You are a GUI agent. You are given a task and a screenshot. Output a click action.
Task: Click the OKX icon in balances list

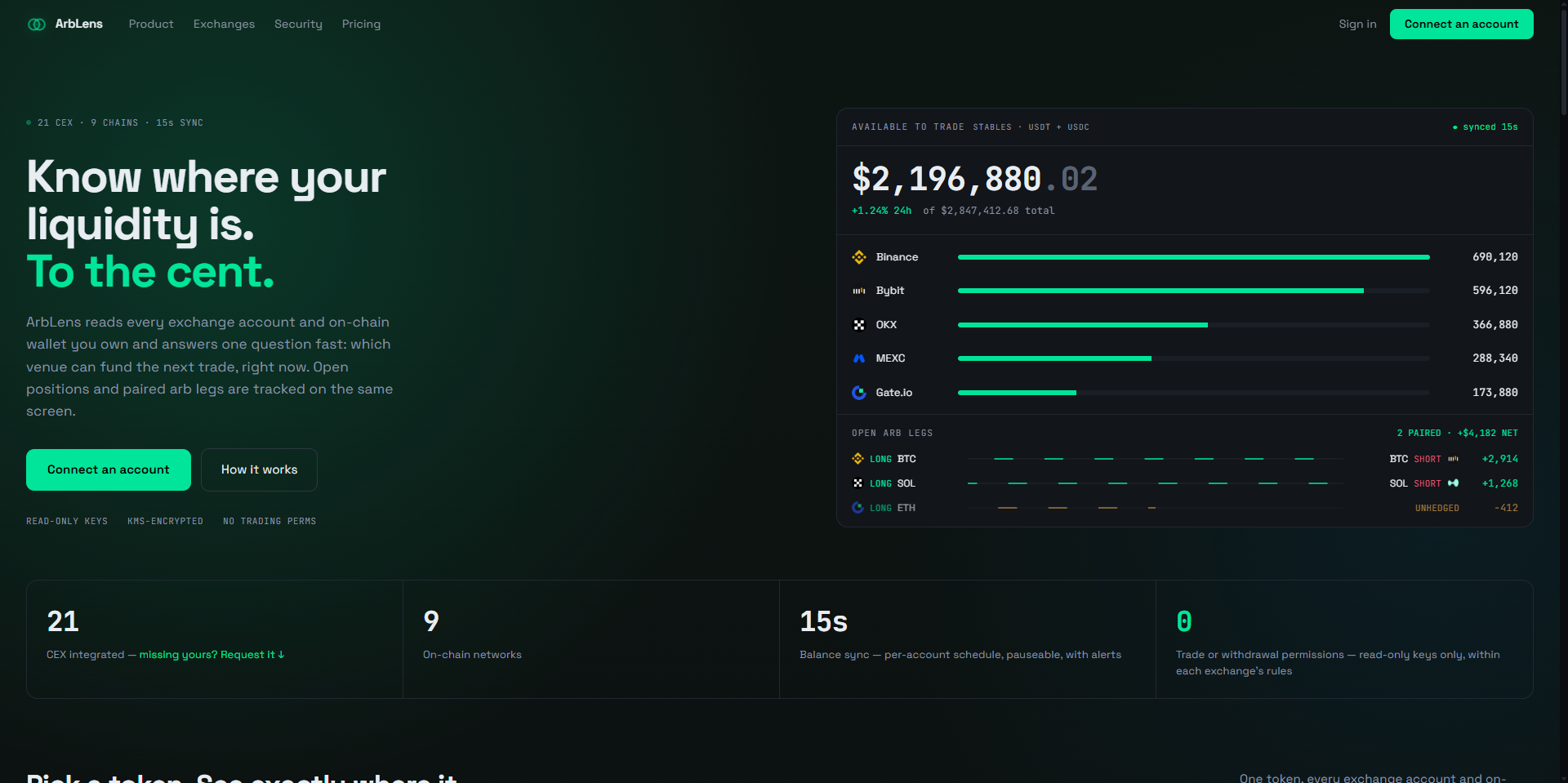859,325
